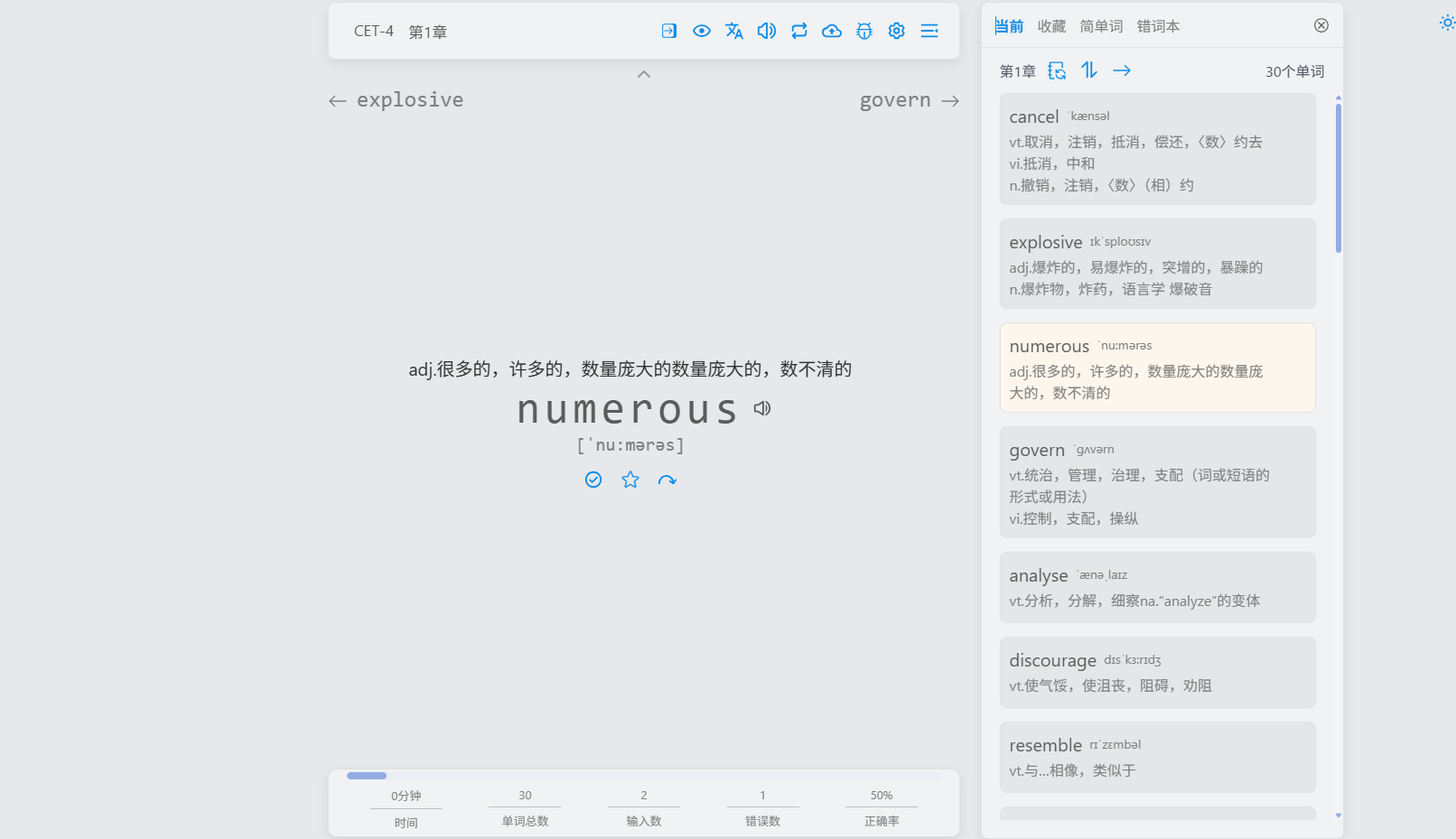Go to next word govern
Viewport: 1456px width, 839px height.
coord(909,100)
